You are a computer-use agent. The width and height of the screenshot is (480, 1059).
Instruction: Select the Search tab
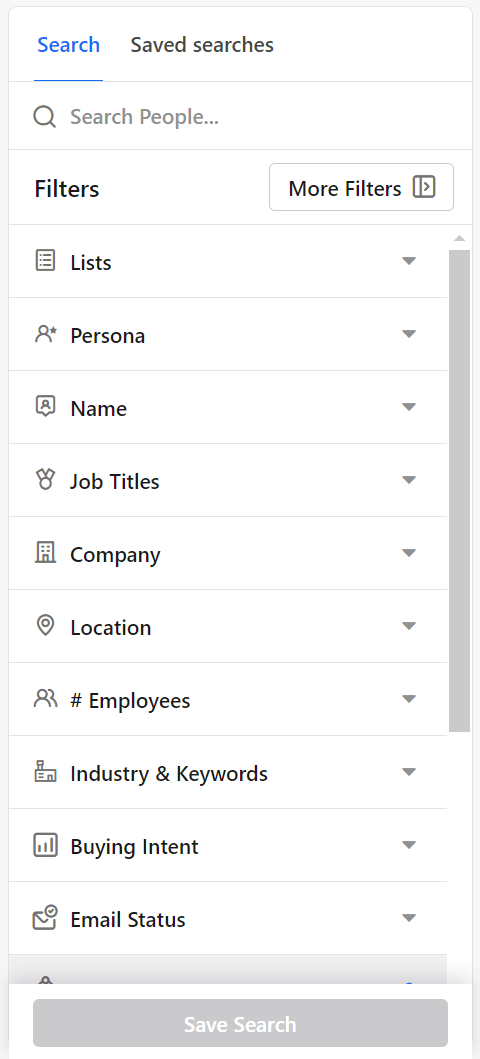68,45
